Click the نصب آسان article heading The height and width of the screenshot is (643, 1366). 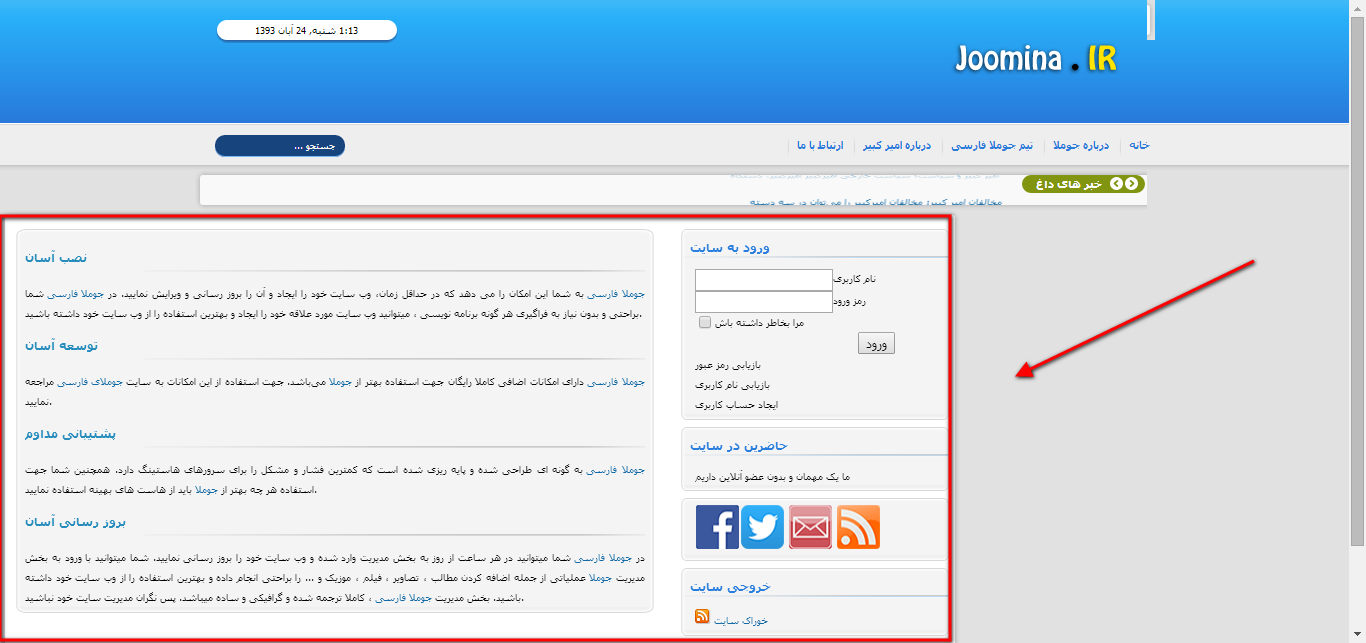[x=57, y=258]
